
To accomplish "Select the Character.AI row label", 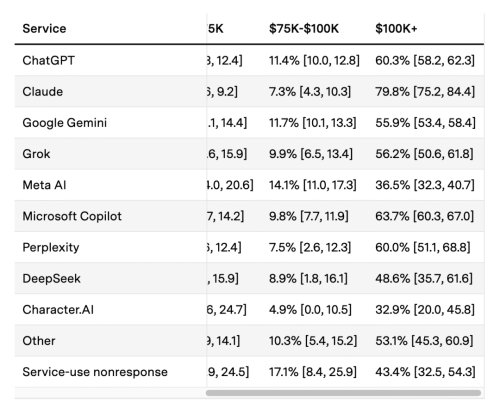I will (x=58, y=310).
